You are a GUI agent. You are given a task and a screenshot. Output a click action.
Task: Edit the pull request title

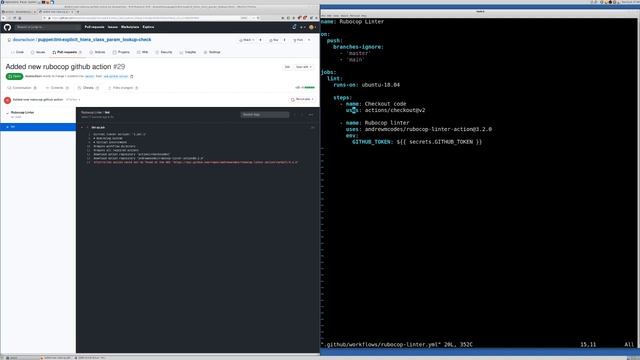(x=287, y=67)
